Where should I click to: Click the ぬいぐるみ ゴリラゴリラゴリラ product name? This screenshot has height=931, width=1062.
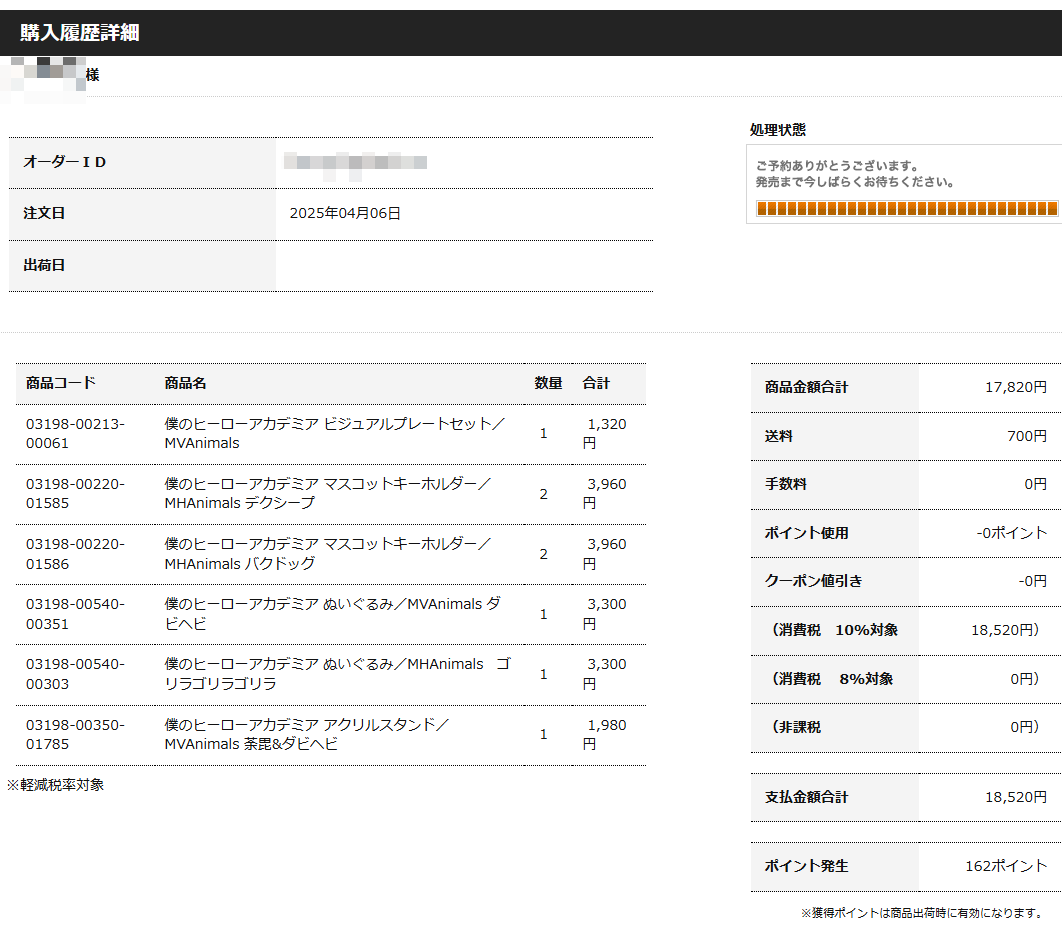[x=337, y=674]
